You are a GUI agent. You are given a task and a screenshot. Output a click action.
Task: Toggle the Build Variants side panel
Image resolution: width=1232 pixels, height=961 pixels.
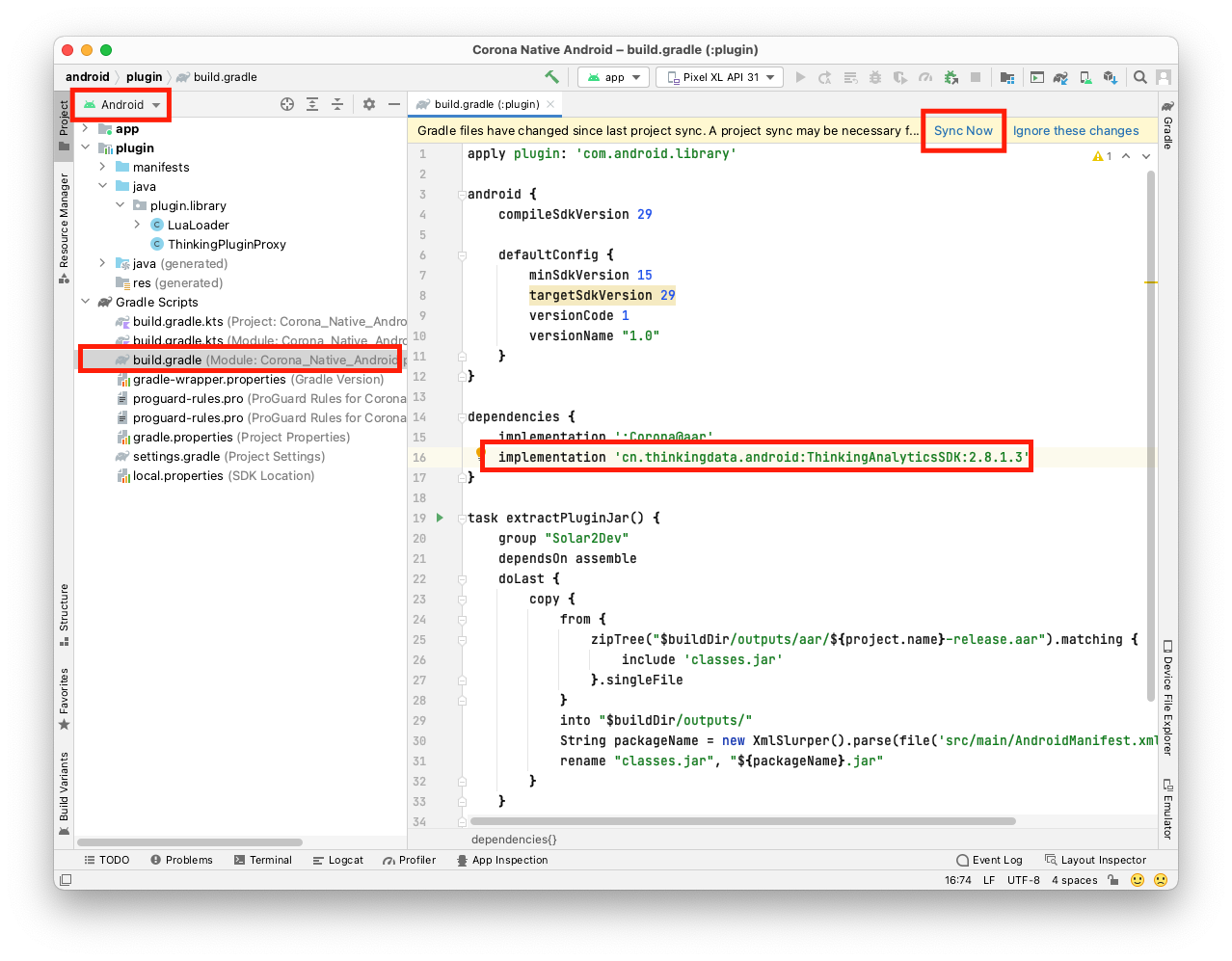point(64,792)
